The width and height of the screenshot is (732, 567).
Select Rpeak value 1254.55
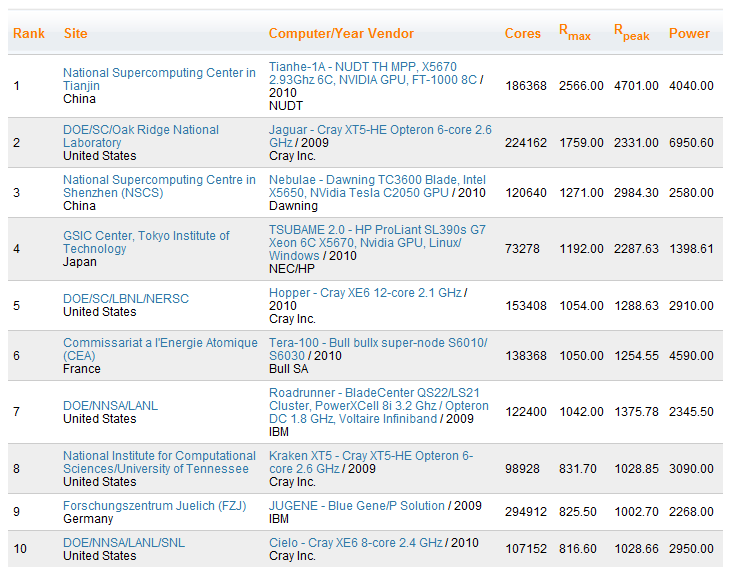636,356
